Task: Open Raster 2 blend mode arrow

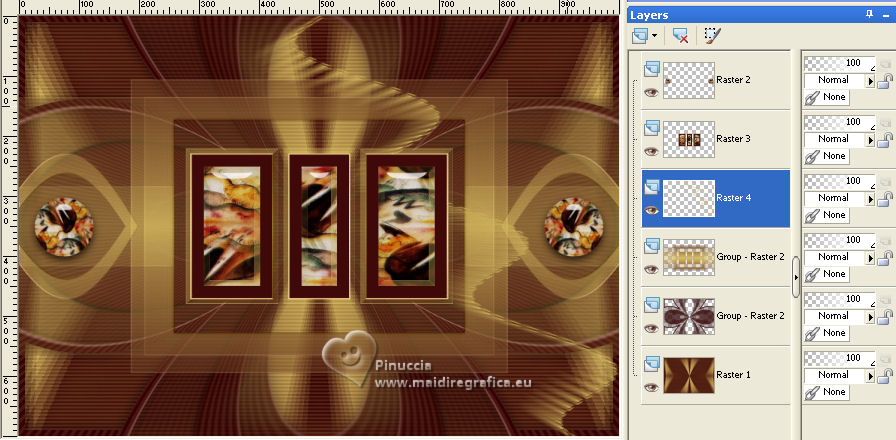Action: tap(870, 81)
